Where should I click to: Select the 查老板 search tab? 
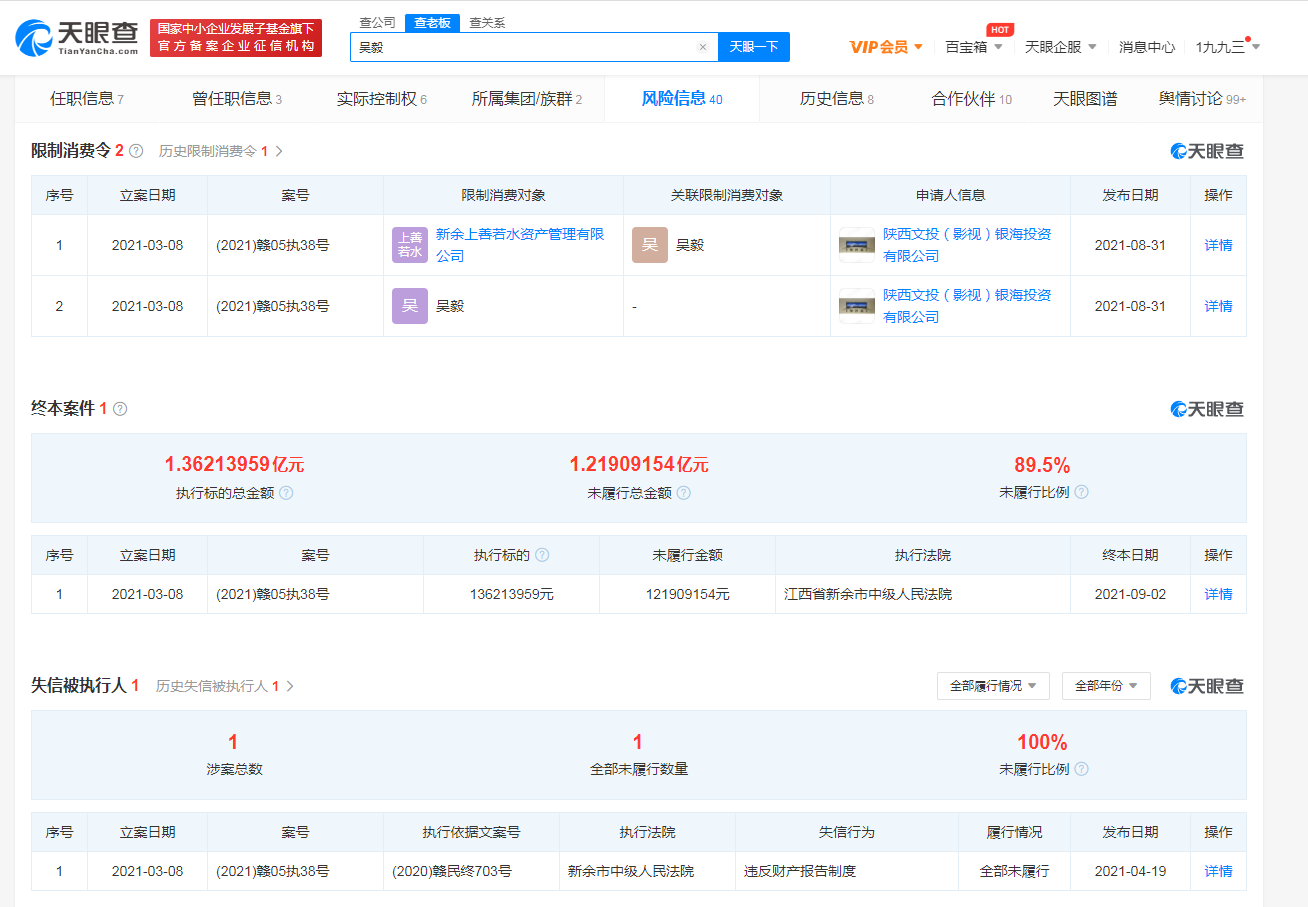tap(432, 22)
